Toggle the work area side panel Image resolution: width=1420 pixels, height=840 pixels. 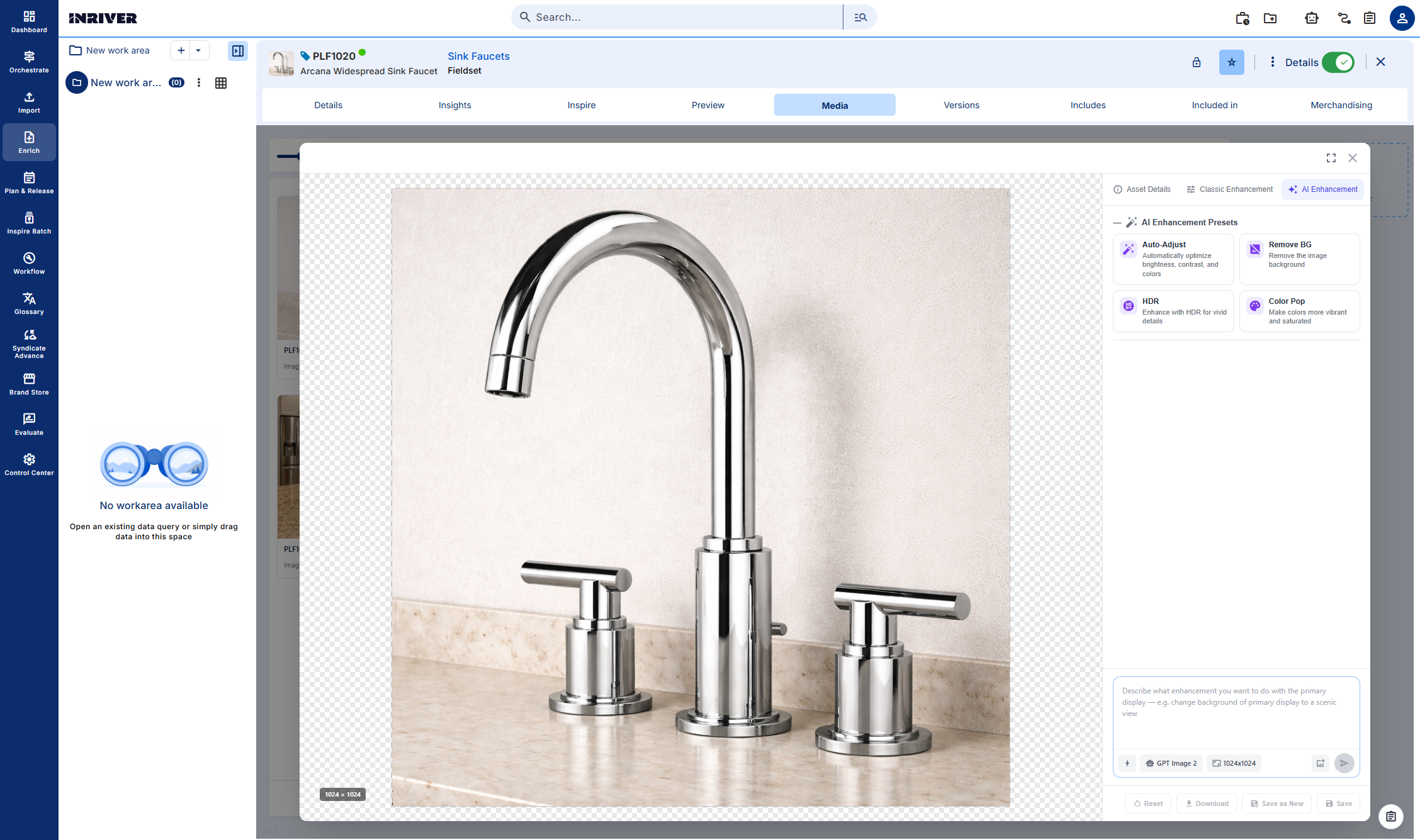coord(238,51)
